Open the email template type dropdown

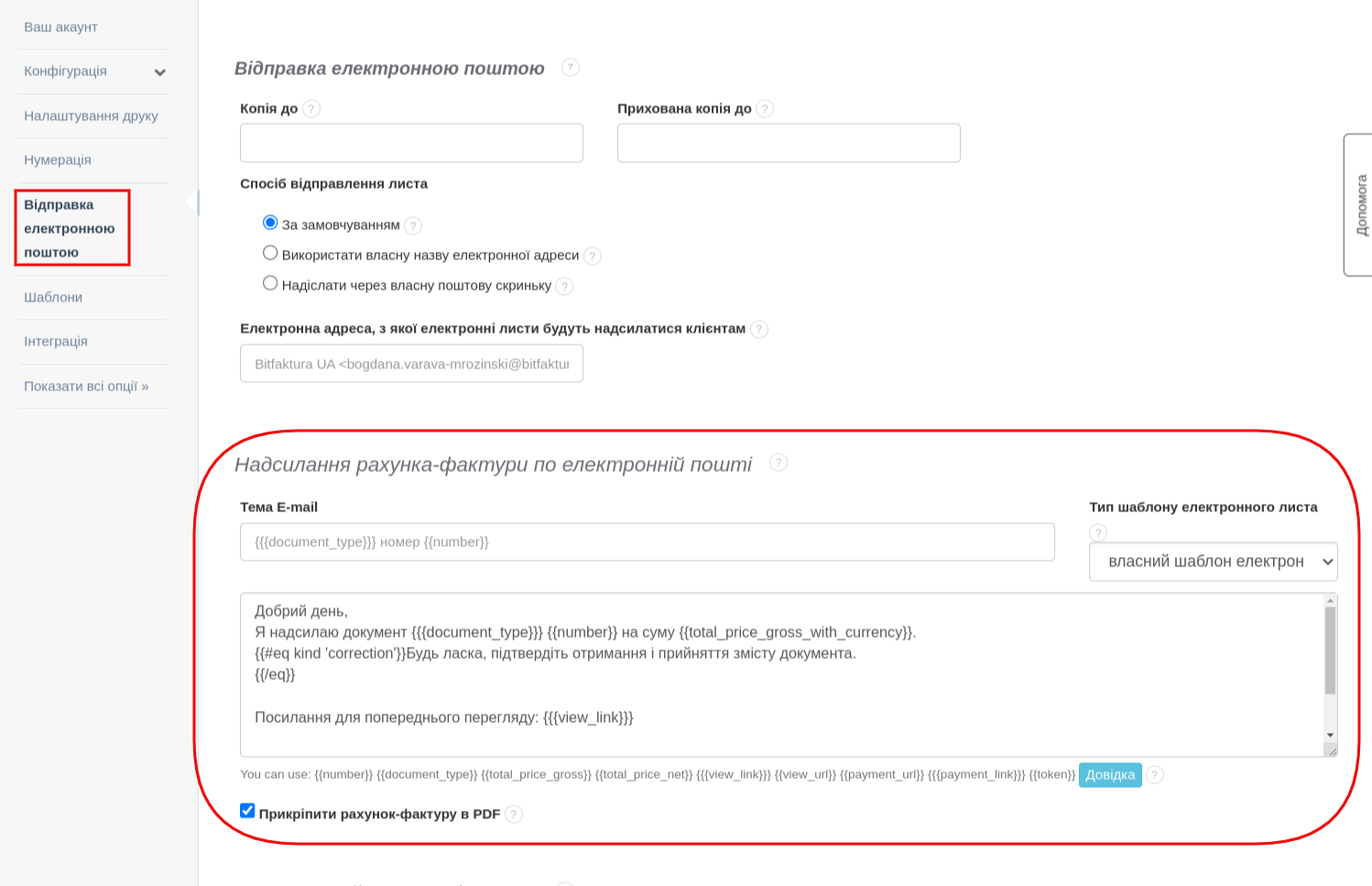pyautogui.click(x=1213, y=562)
